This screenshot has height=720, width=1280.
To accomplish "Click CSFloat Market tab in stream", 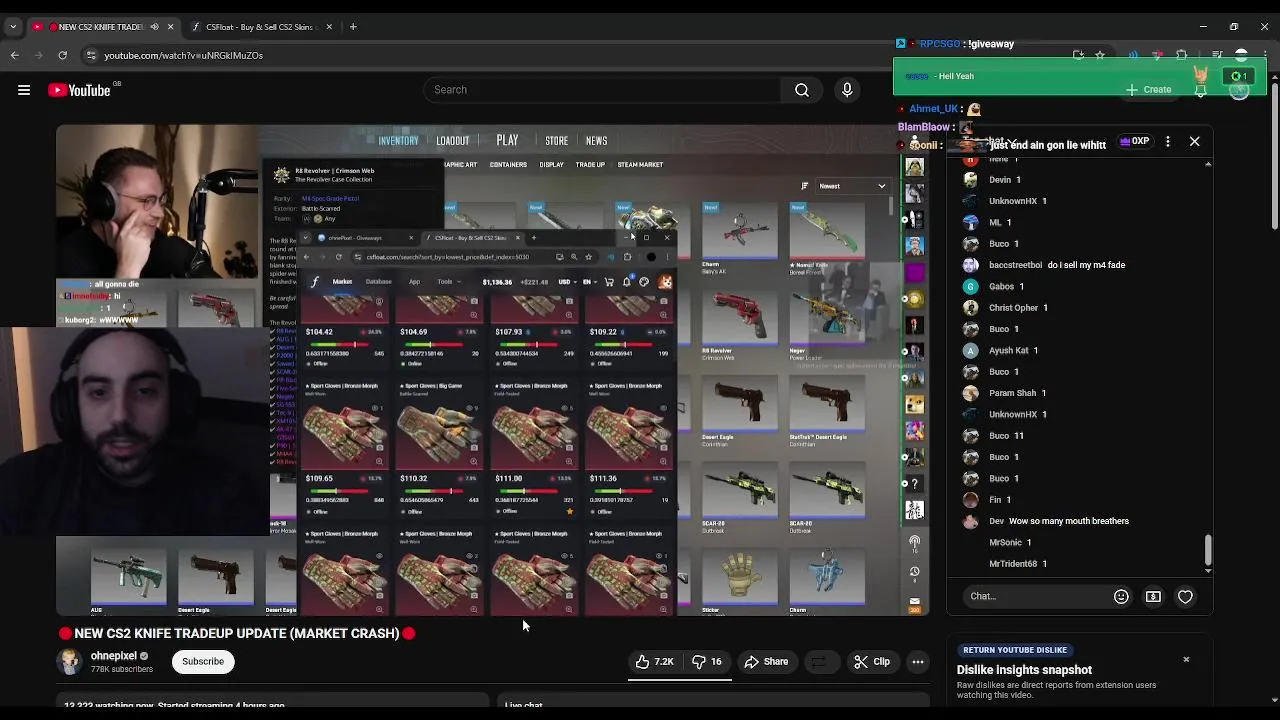I will pos(342,282).
